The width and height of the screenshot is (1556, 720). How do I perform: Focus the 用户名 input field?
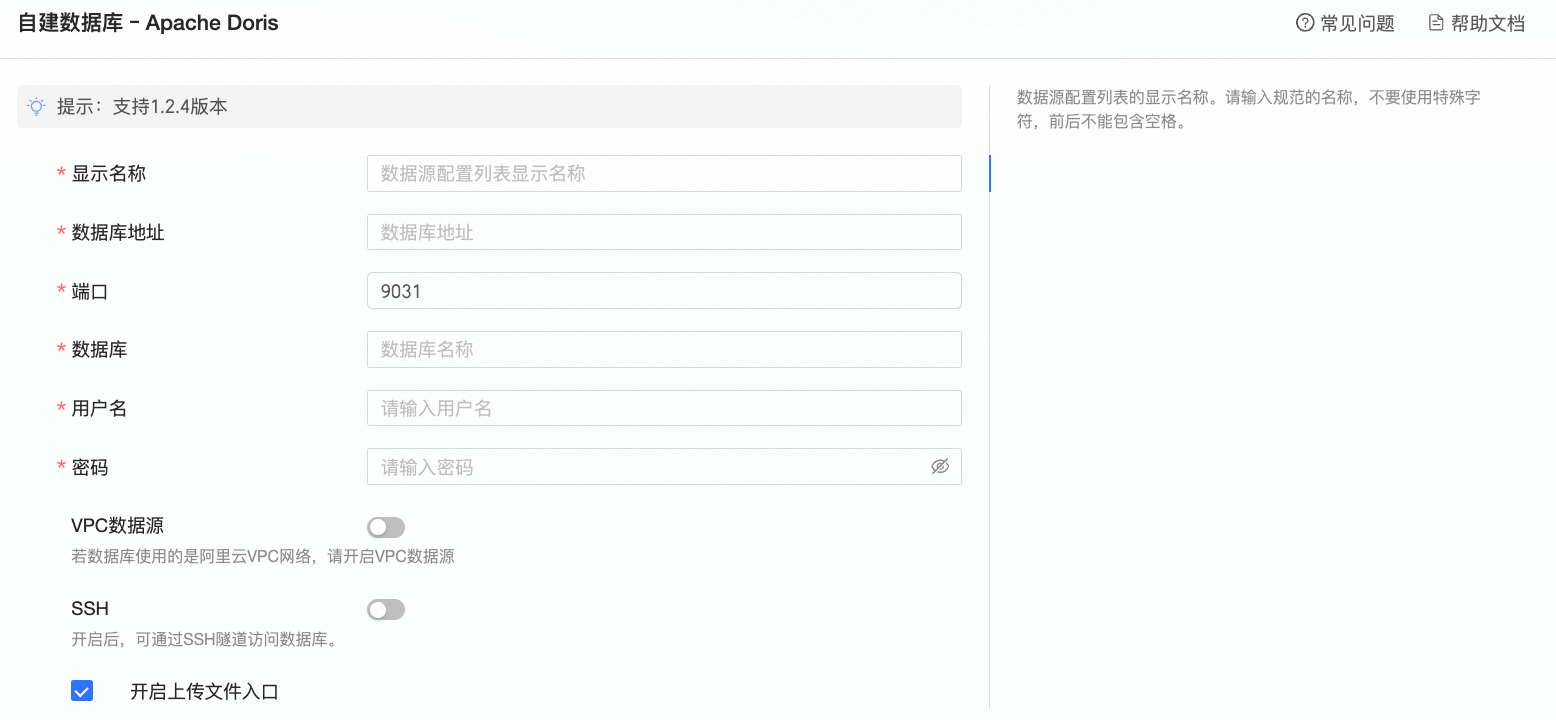click(x=664, y=408)
